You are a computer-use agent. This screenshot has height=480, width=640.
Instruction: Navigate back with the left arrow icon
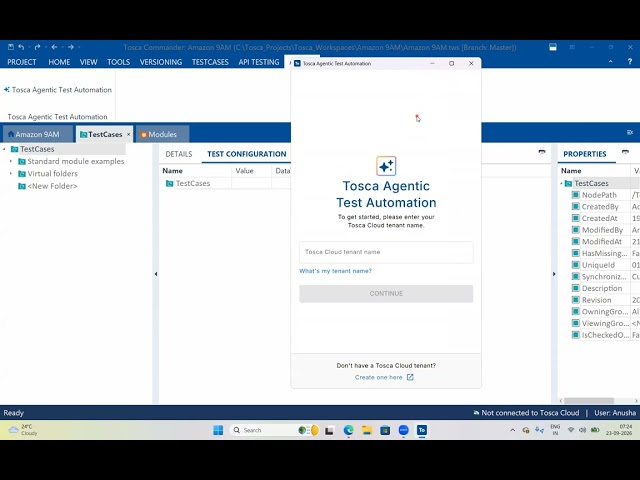[54, 47]
